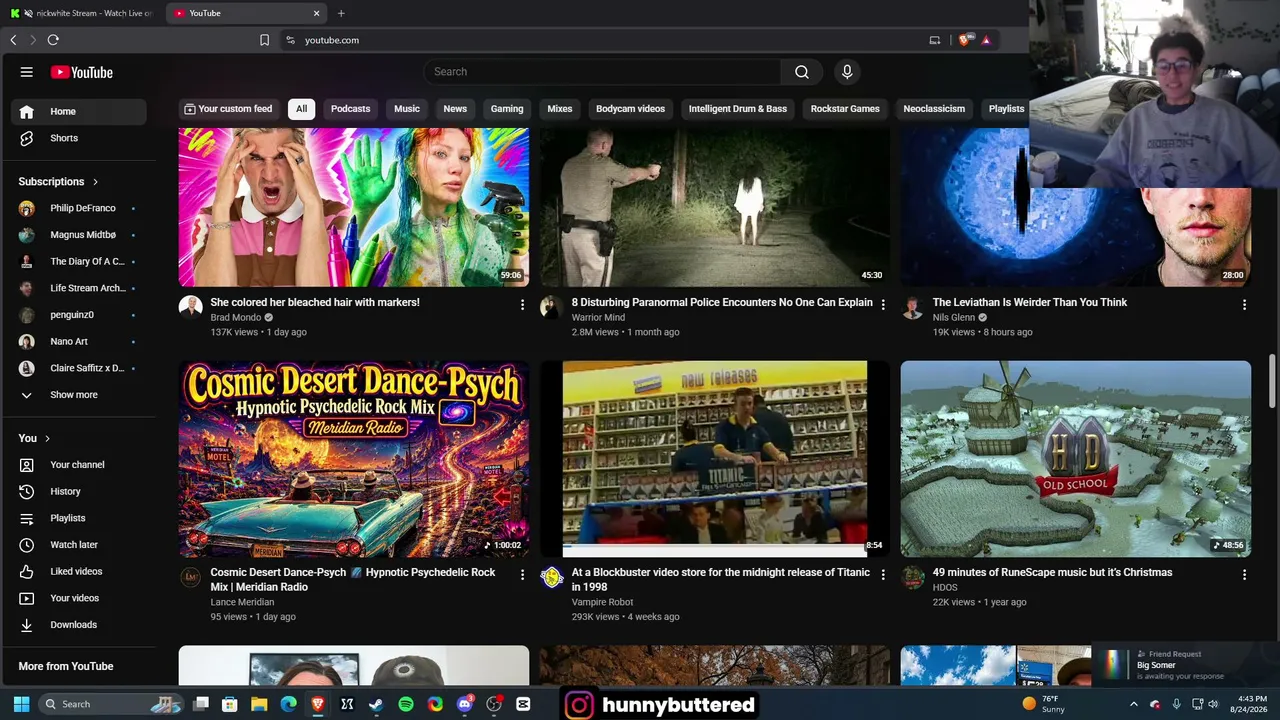The height and width of the screenshot is (720, 1280).
Task: Click the YouTube search input field
Action: 602,72
